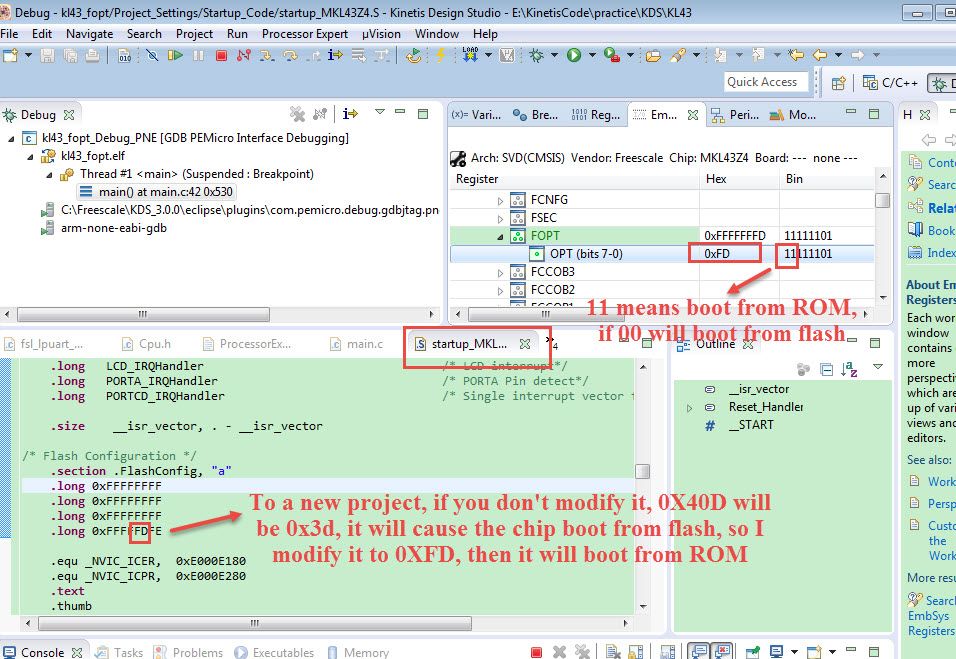Toggle Instruction Stepping Mode in main toolbar
This screenshot has height=659, width=956.
pyautogui.click(x=335, y=55)
